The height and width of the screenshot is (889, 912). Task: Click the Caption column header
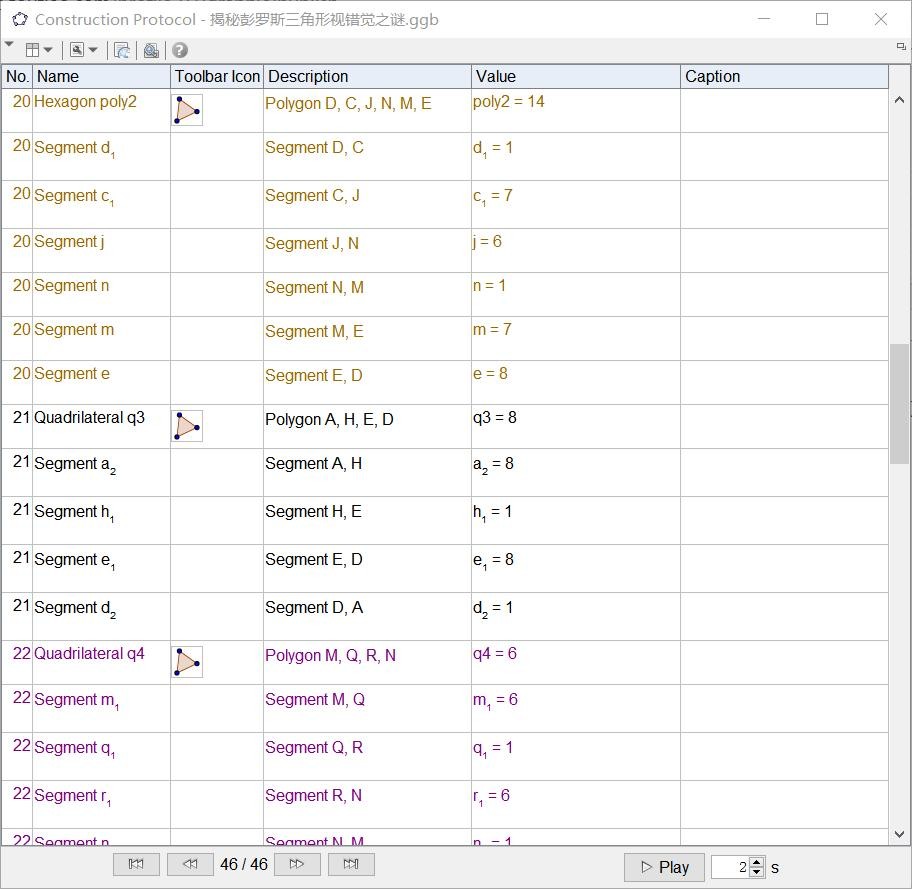point(783,76)
